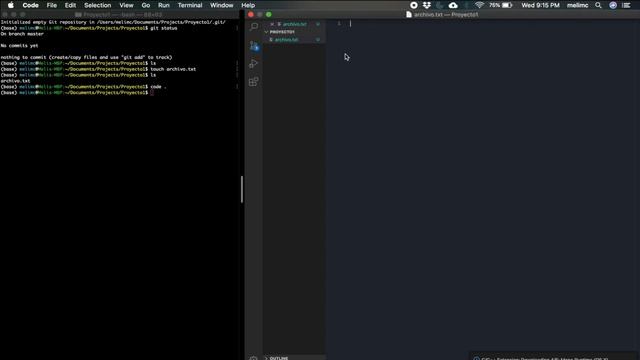Open the Code application menu
This screenshot has height=360, width=640.
(31, 5)
